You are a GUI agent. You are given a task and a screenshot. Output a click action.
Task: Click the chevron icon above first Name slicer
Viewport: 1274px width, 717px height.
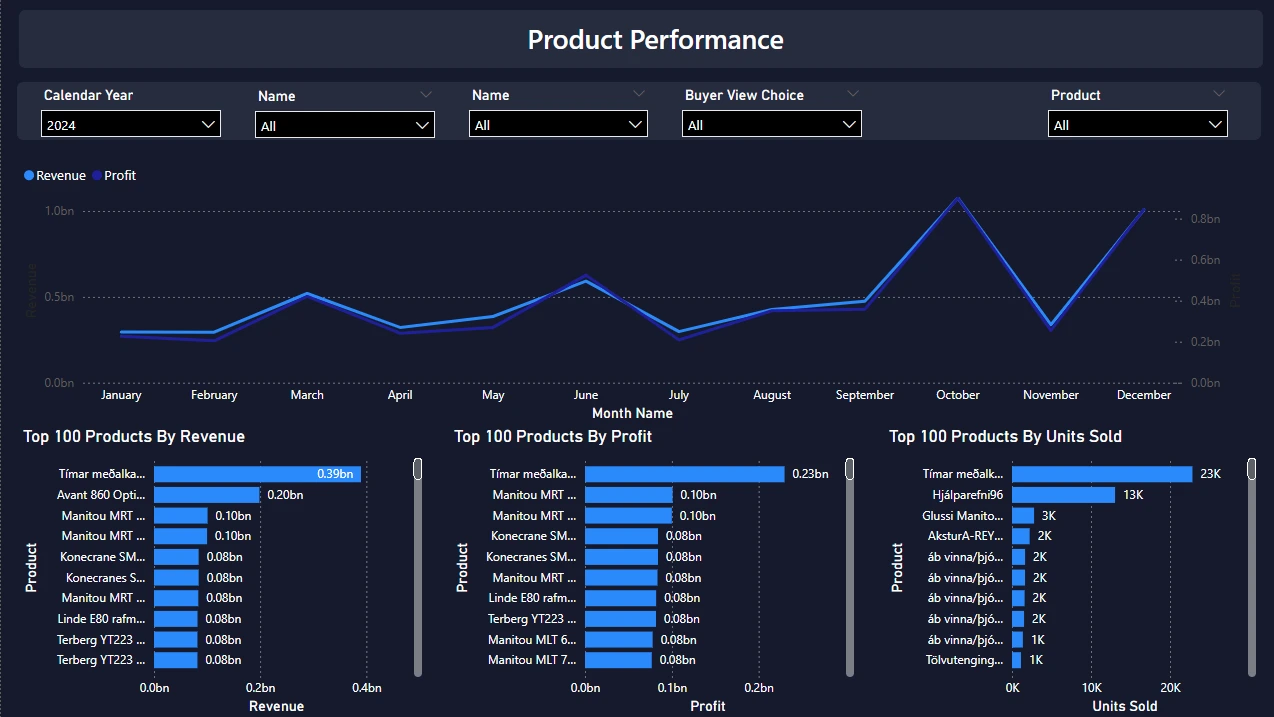click(x=426, y=94)
